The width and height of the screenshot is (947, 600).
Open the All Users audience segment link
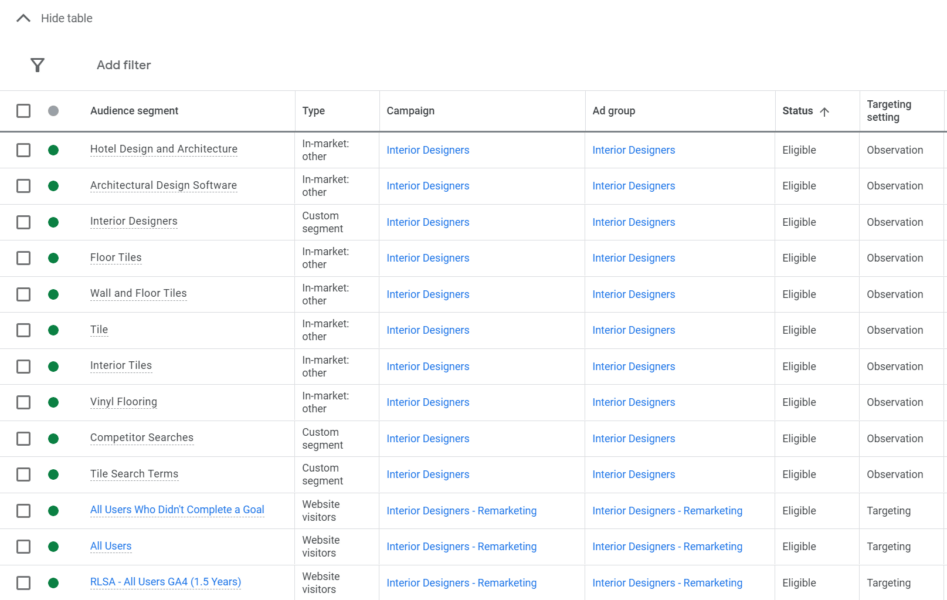[x=110, y=546]
